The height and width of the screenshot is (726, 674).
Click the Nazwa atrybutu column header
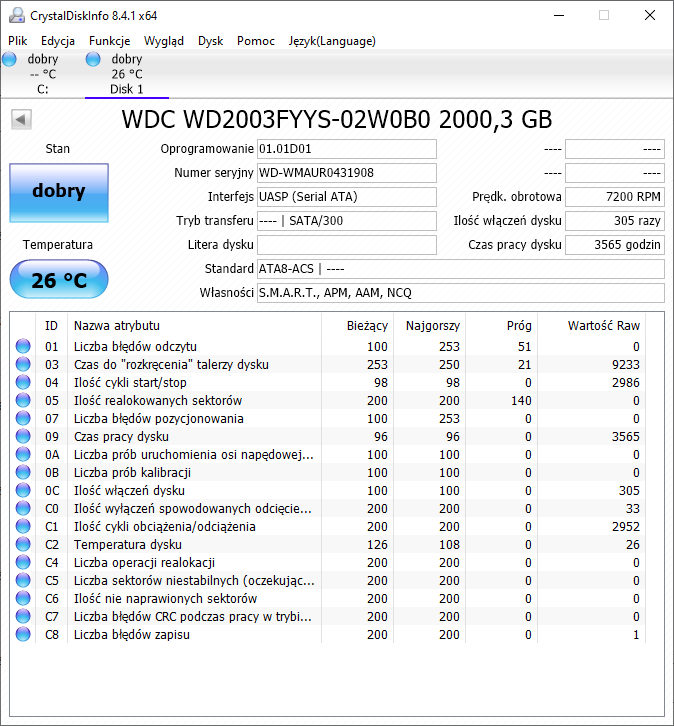194,325
